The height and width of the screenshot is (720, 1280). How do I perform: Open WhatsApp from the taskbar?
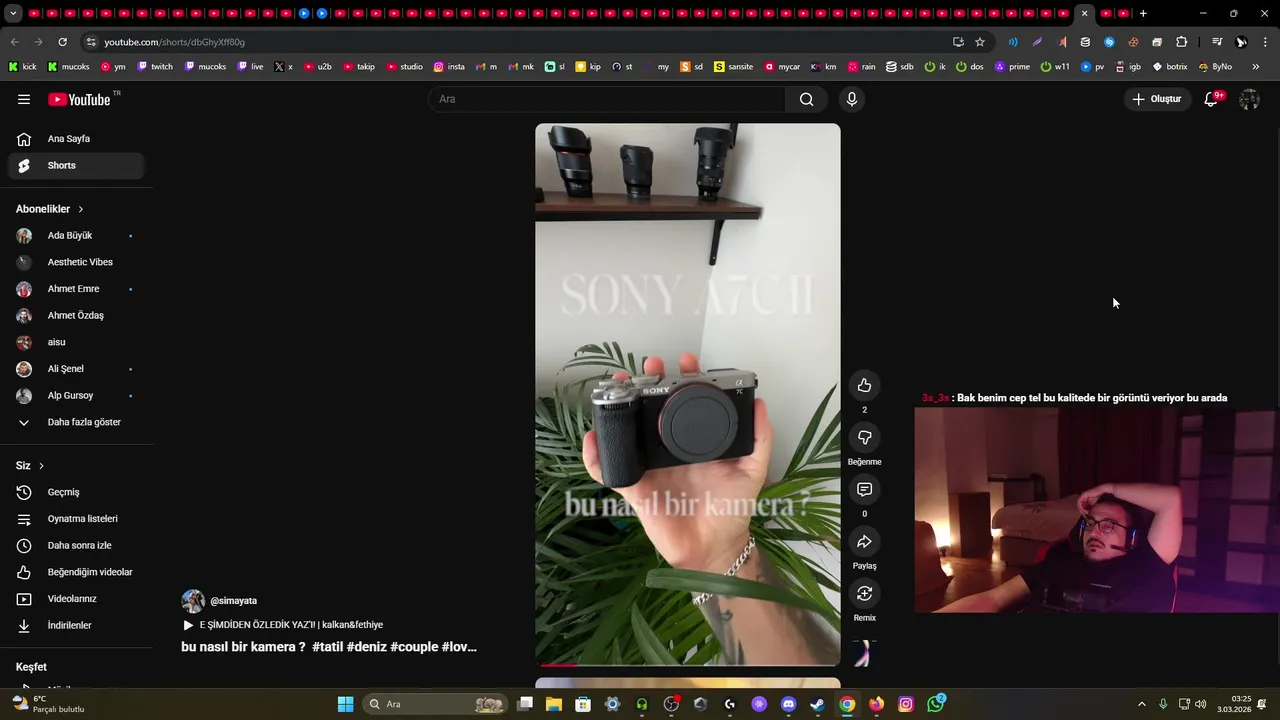tap(935, 704)
